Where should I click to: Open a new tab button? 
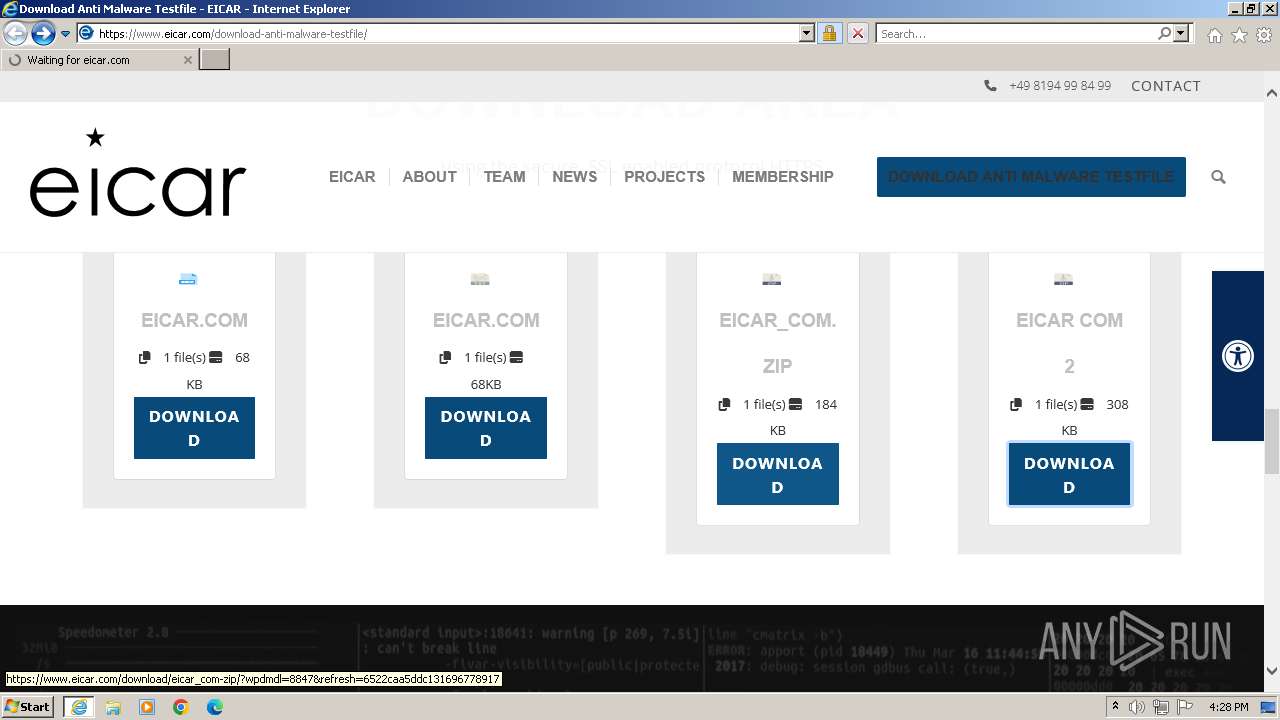pos(215,60)
